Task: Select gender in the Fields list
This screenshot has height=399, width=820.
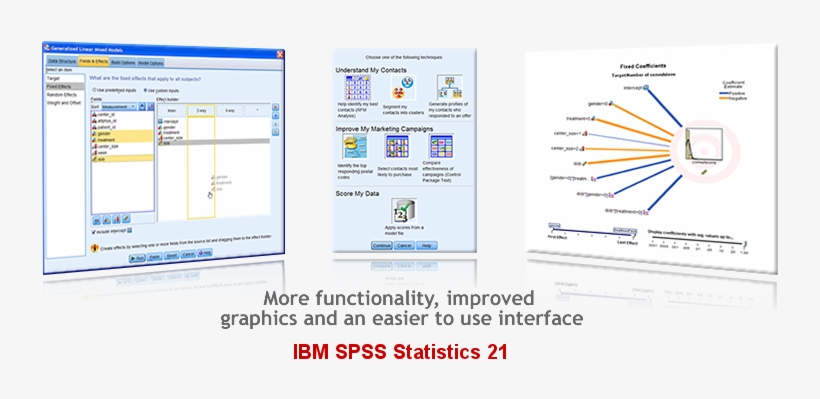Action: tap(123, 133)
